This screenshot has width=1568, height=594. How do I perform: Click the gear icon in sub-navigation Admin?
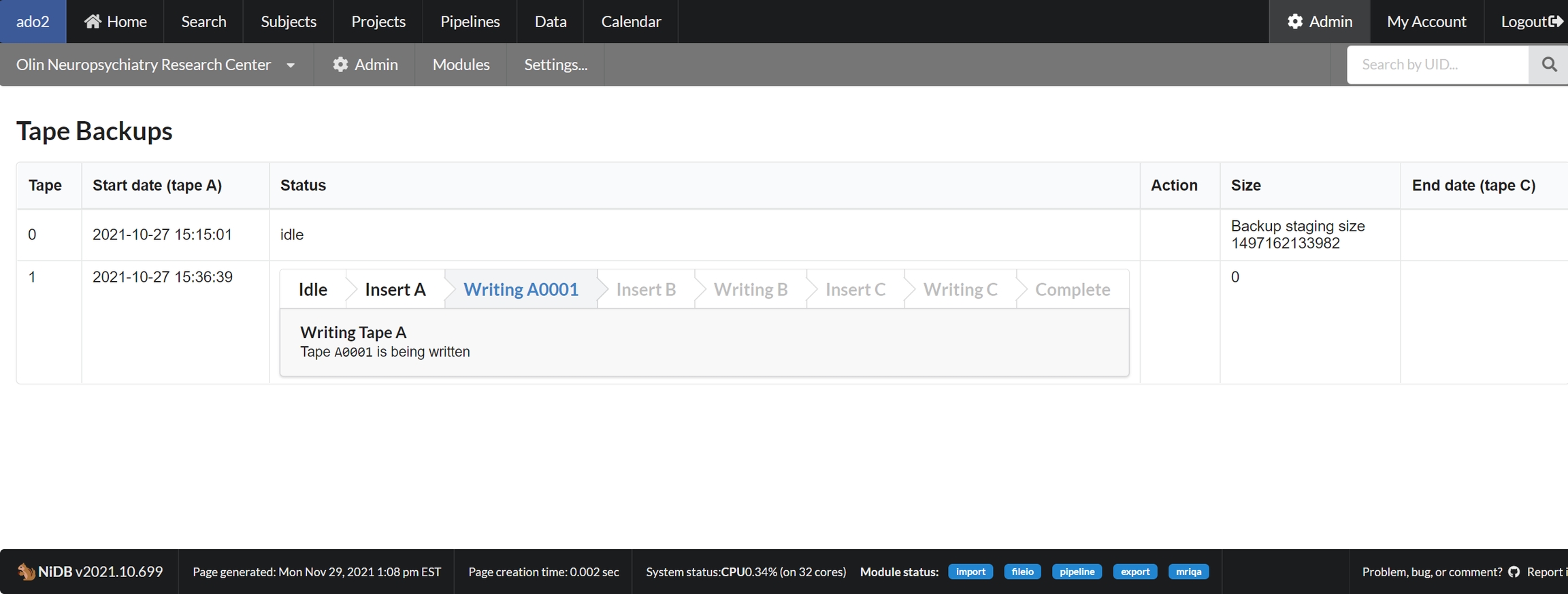tap(340, 65)
